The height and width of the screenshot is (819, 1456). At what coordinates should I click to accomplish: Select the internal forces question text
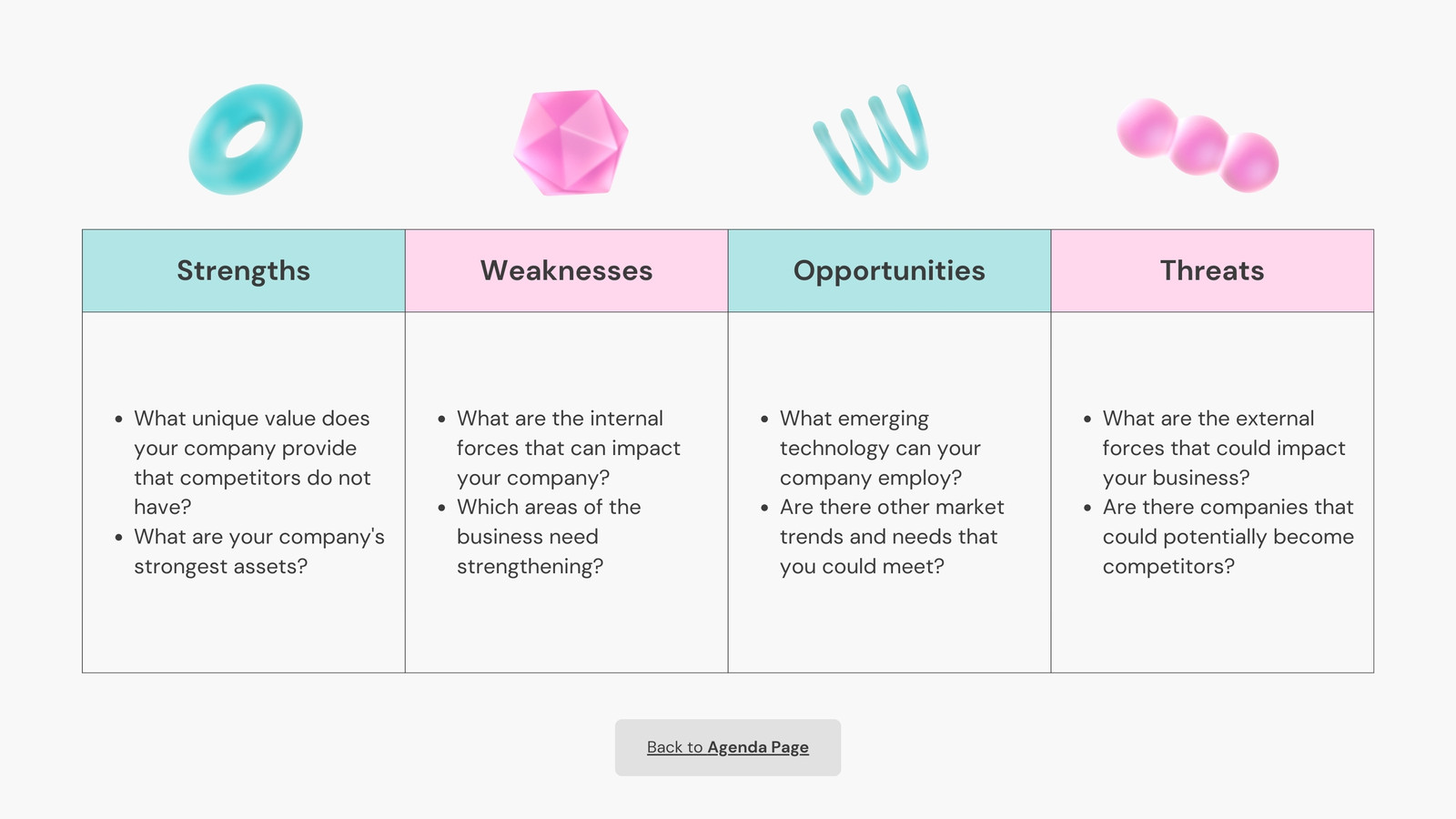tap(568, 448)
